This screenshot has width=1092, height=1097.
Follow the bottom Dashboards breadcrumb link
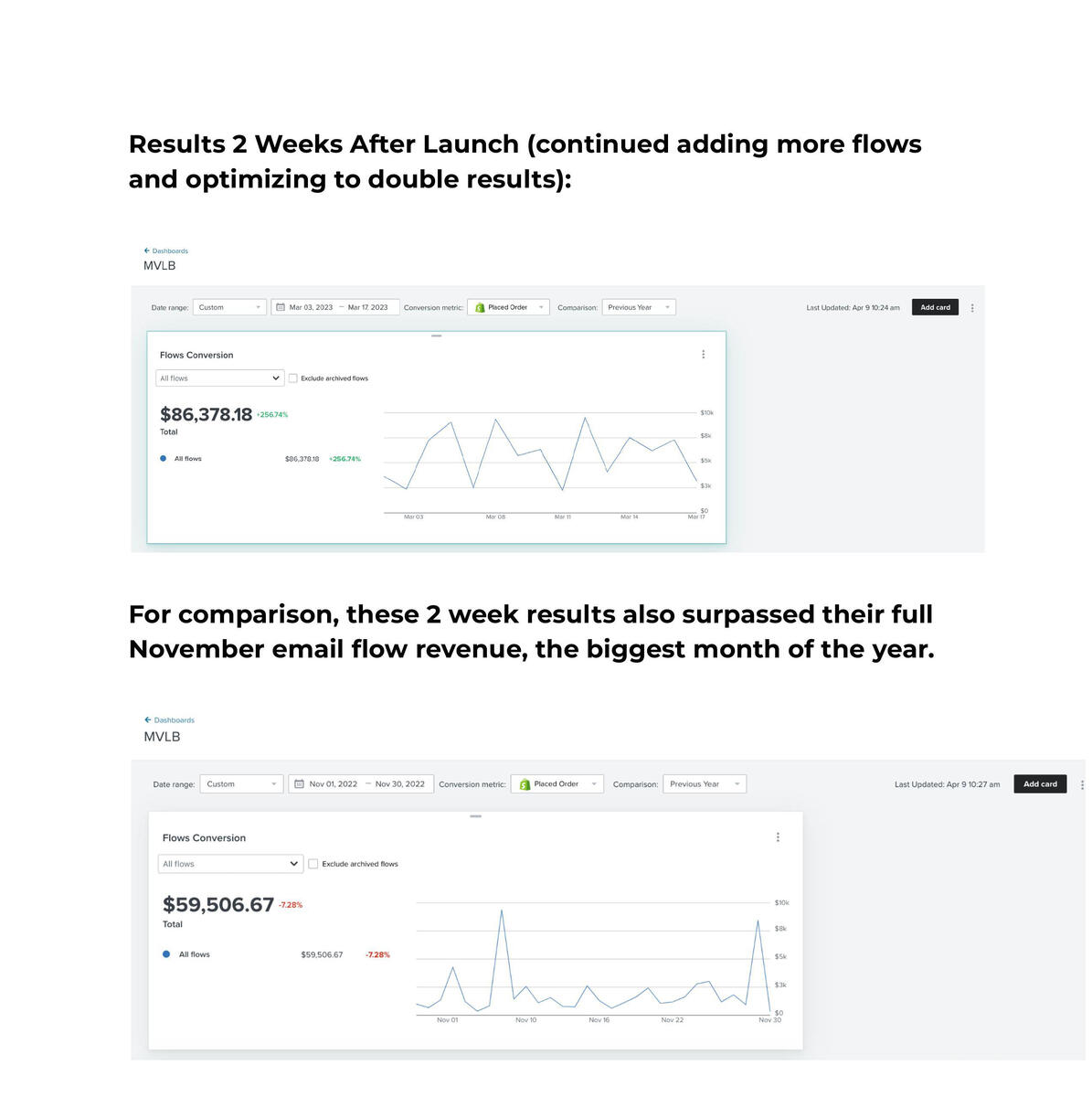[x=174, y=720]
